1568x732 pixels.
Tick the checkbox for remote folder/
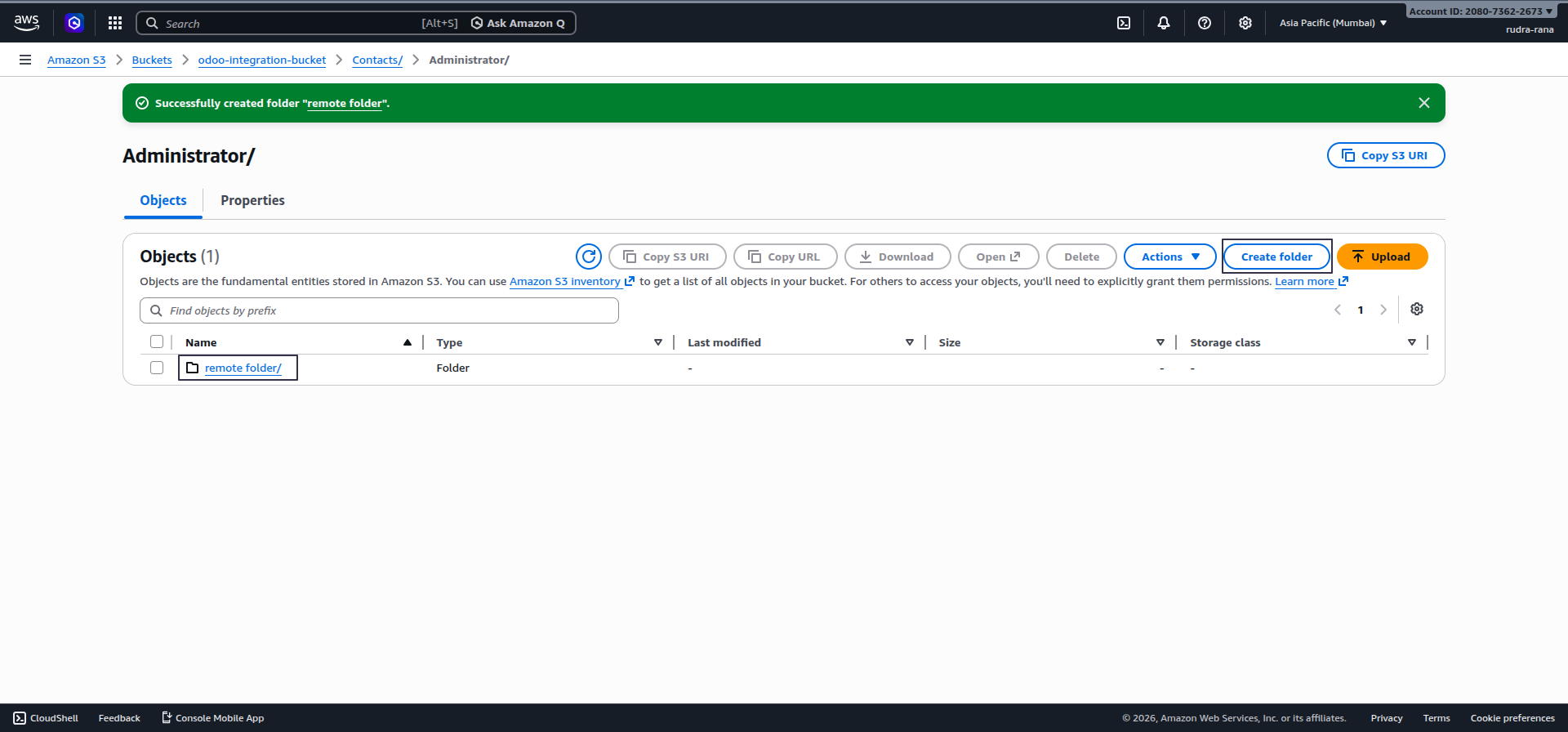(157, 368)
